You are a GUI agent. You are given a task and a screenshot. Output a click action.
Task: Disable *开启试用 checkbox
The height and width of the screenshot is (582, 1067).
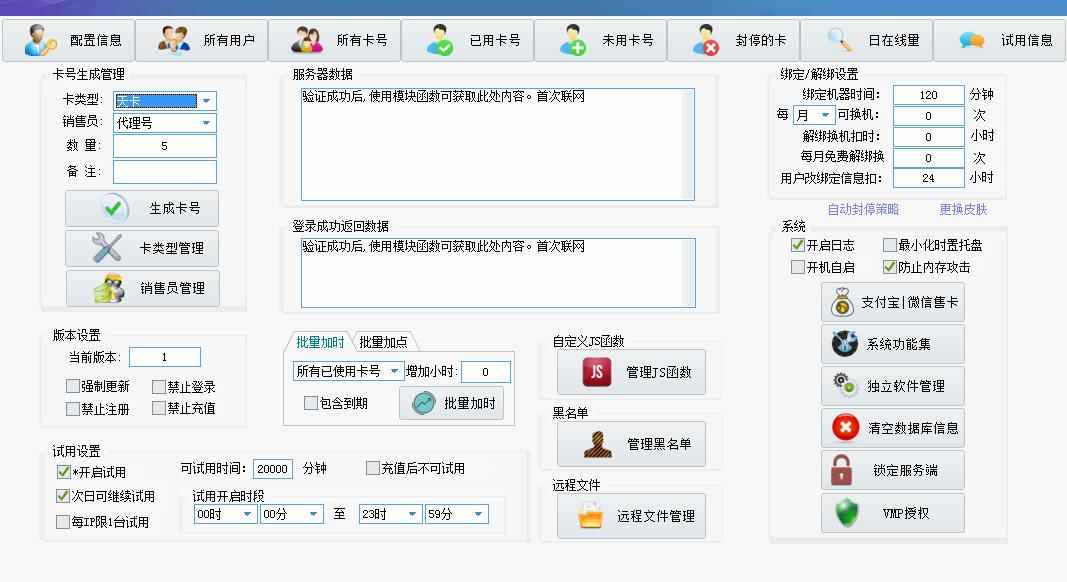pos(63,472)
